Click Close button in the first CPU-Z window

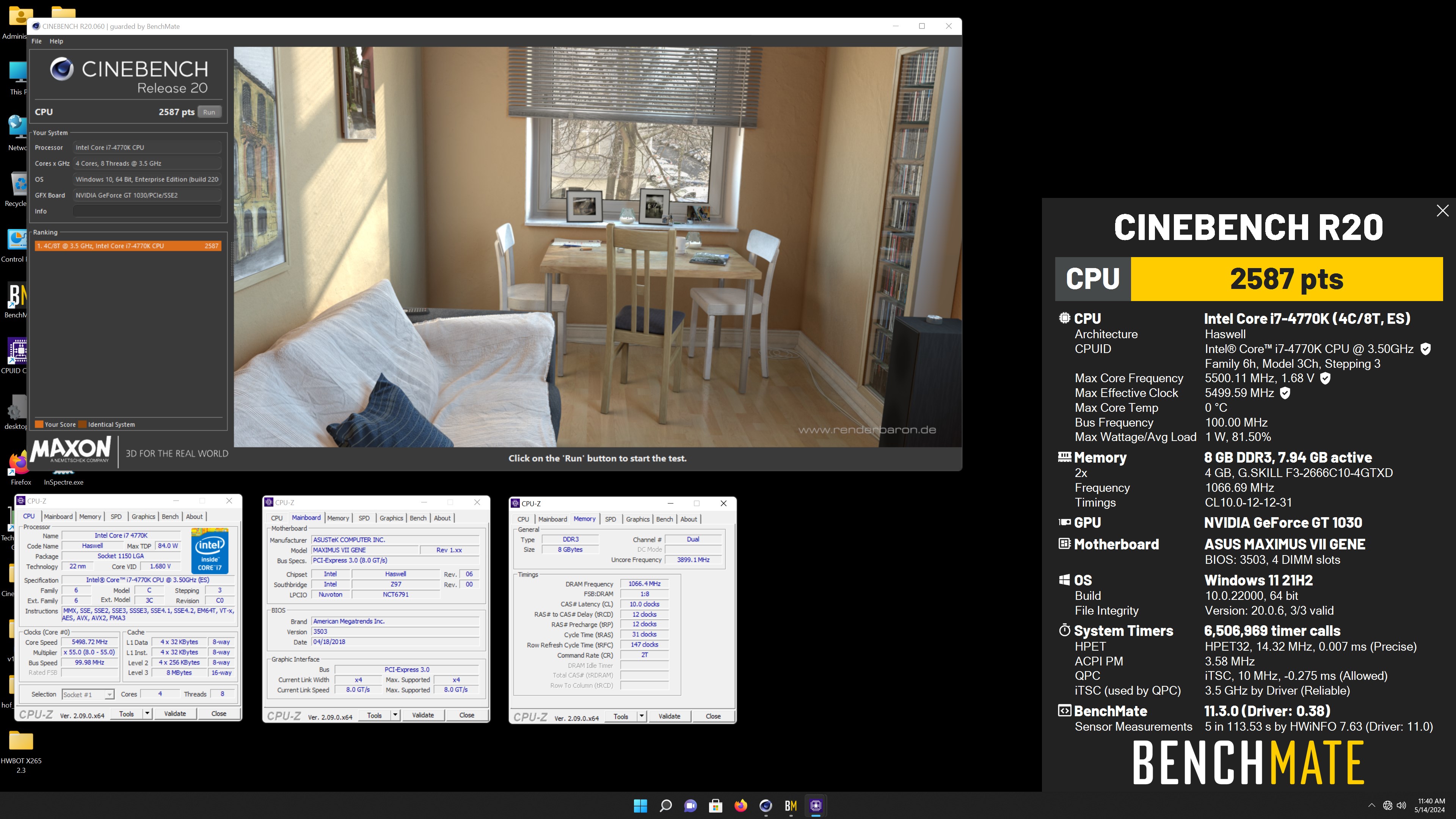coord(219,714)
